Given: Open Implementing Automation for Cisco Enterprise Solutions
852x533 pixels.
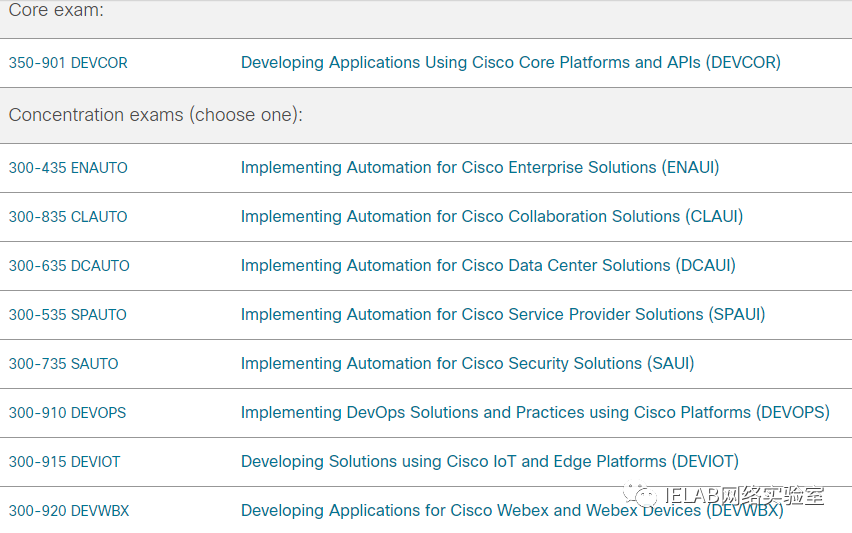Looking at the screenshot, I should click(x=480, y=167).
